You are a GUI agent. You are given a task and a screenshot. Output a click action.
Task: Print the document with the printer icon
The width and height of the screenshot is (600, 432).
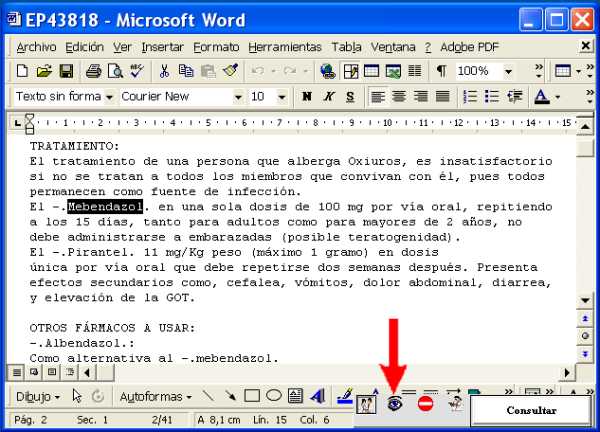point(93,71)
